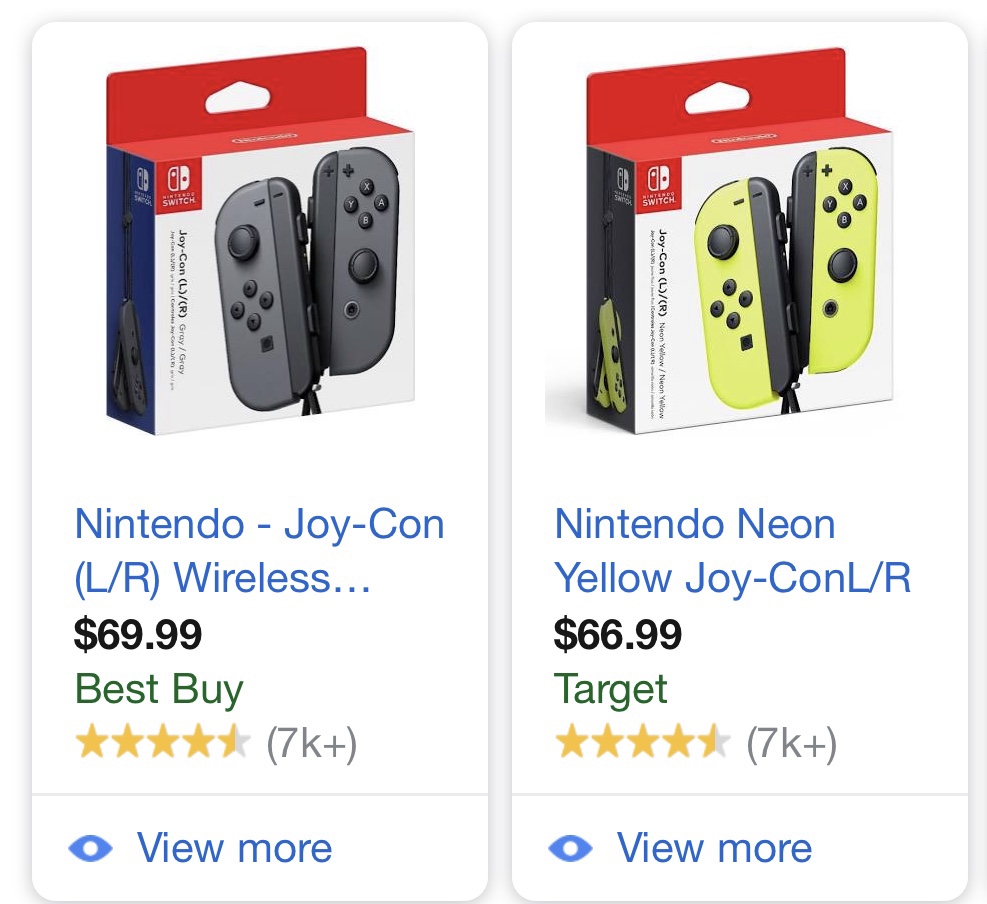Click the eye icon under the Target listing
987x904 pixels.
pyautogui.click(x=571, y=849)
